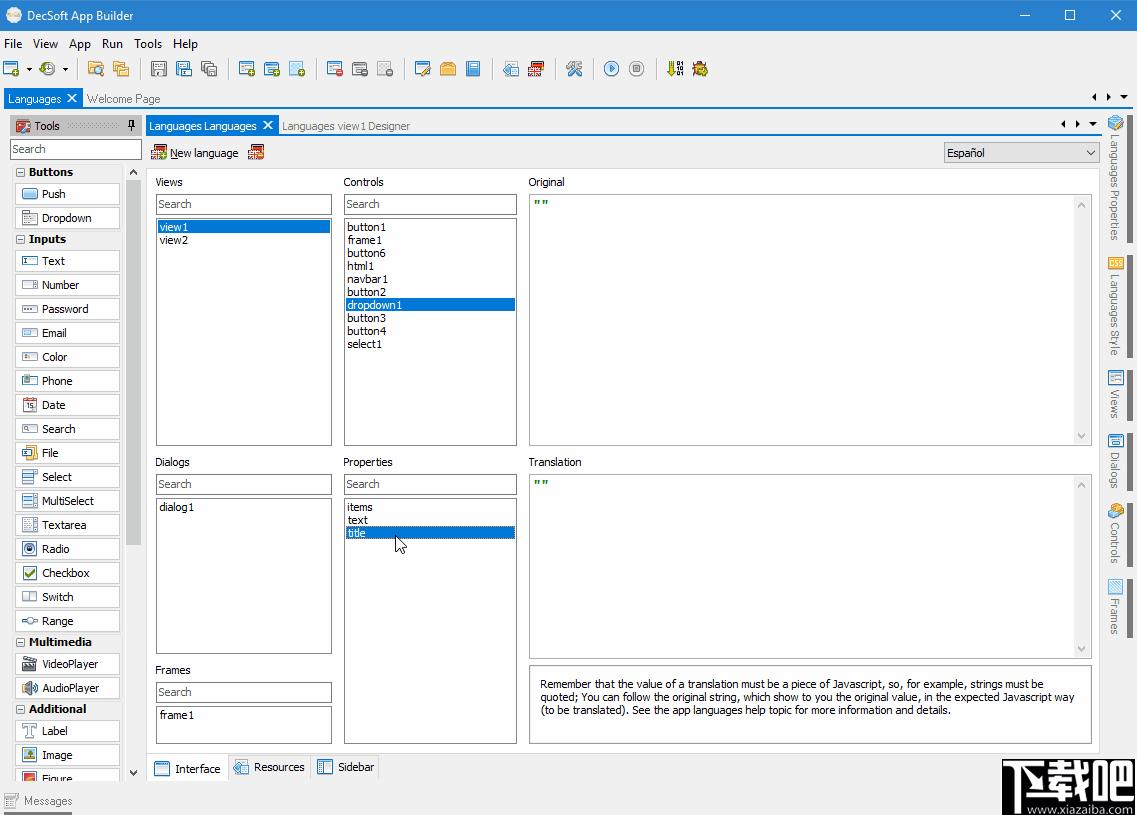Select the Checkbox control in Tools
The width and height of the screenshot is (1137, 815).
67,573
